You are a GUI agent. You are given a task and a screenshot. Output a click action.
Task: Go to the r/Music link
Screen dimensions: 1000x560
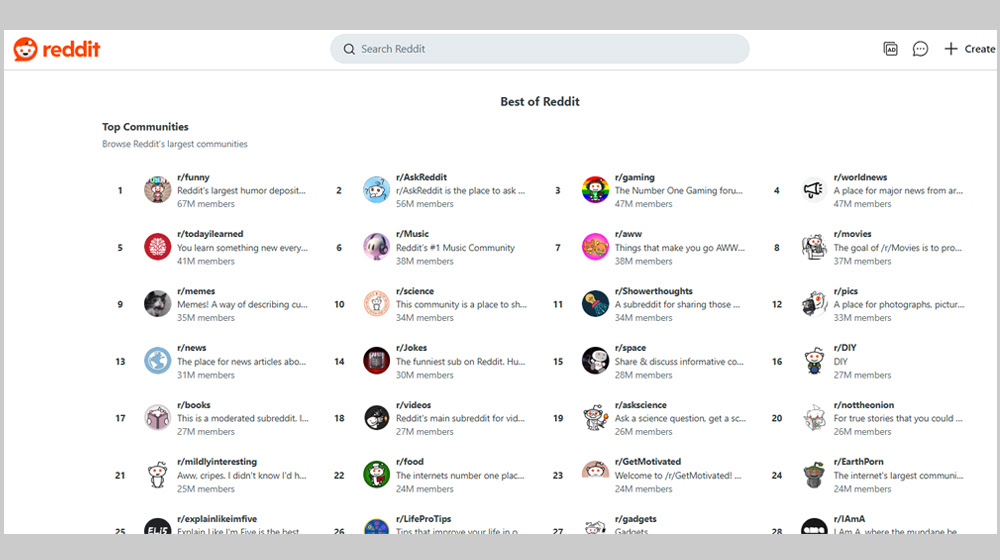coord(412,234)
